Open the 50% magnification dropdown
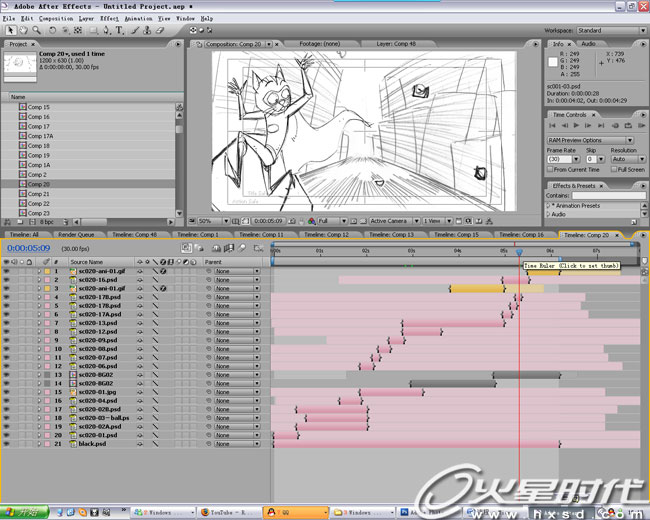This screenshot has height=520, width=650. click(x=213, y=221)
